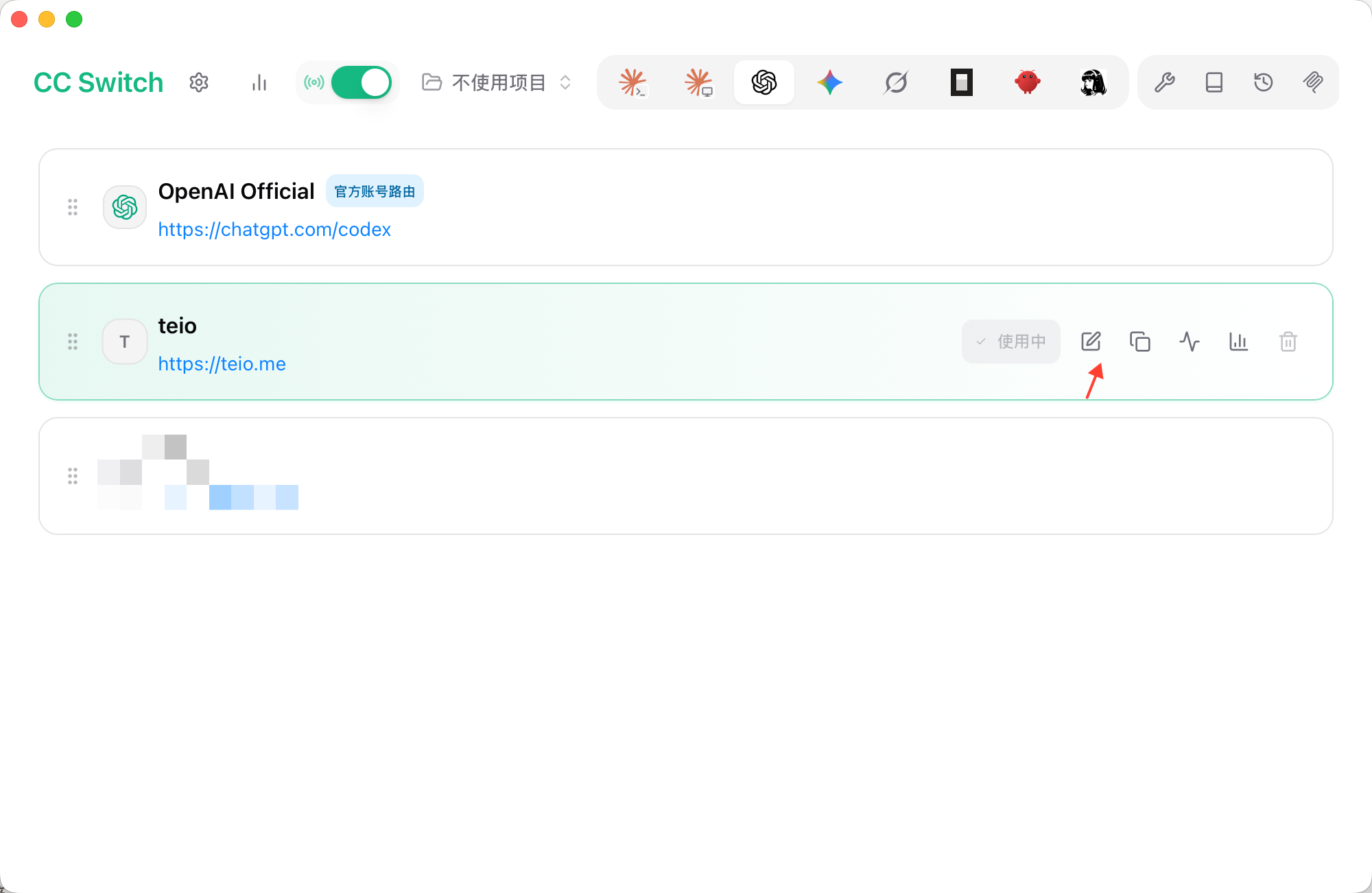The height and width of the screenshot is (893, 1372).
Task: Open settings gear next to CC Switch
Action: point(199,82)
